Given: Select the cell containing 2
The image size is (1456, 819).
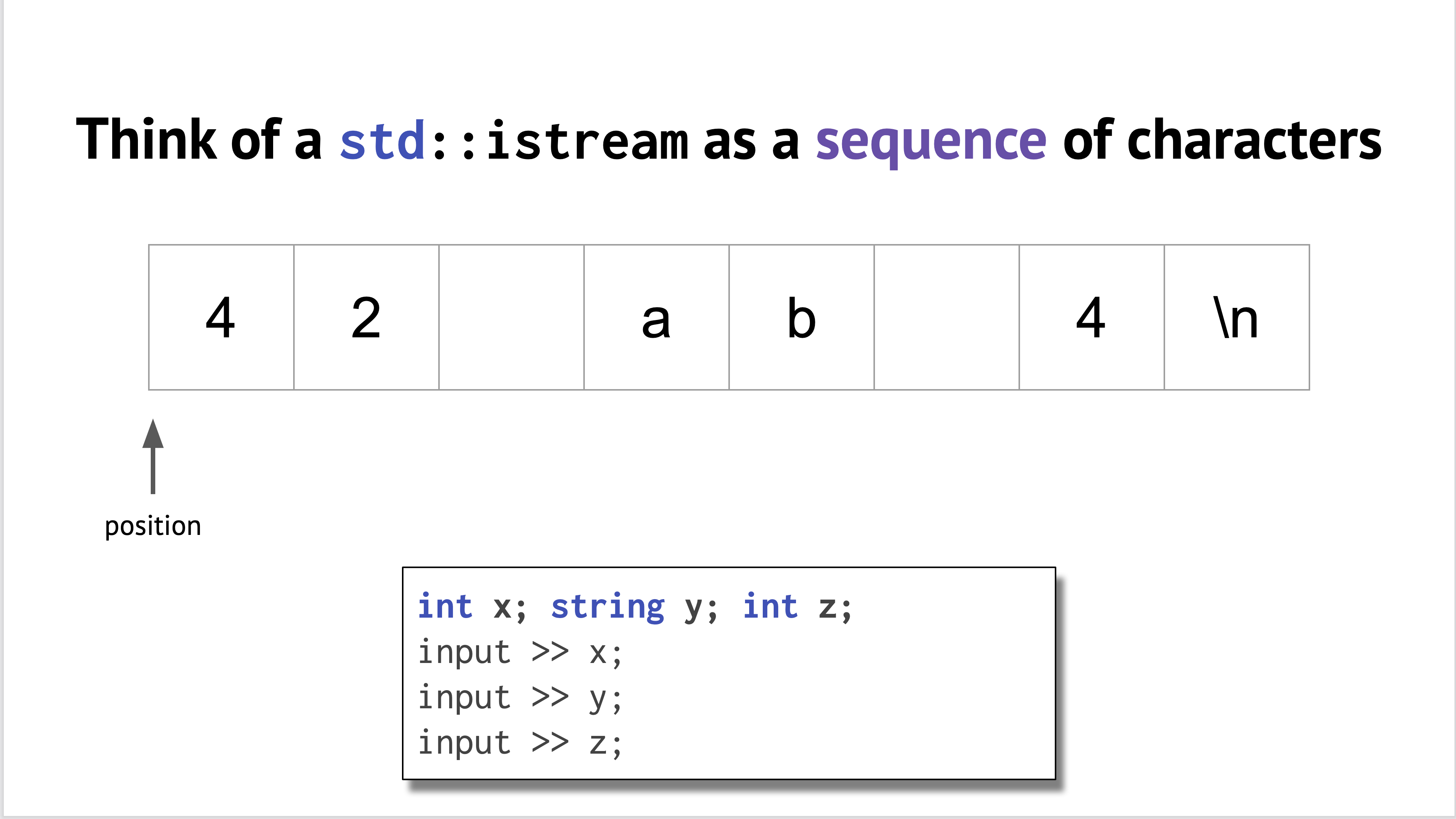Looking at the screenshot, I should click(x=366, y=317).
